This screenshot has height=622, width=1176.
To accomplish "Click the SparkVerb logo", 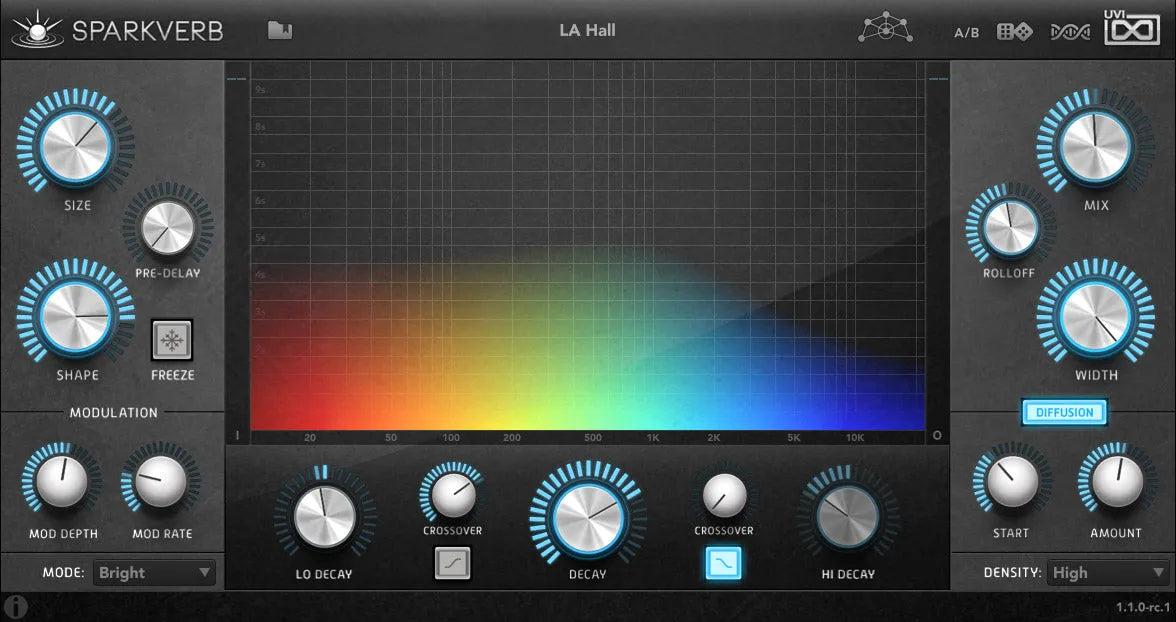I will click(120, 30).
